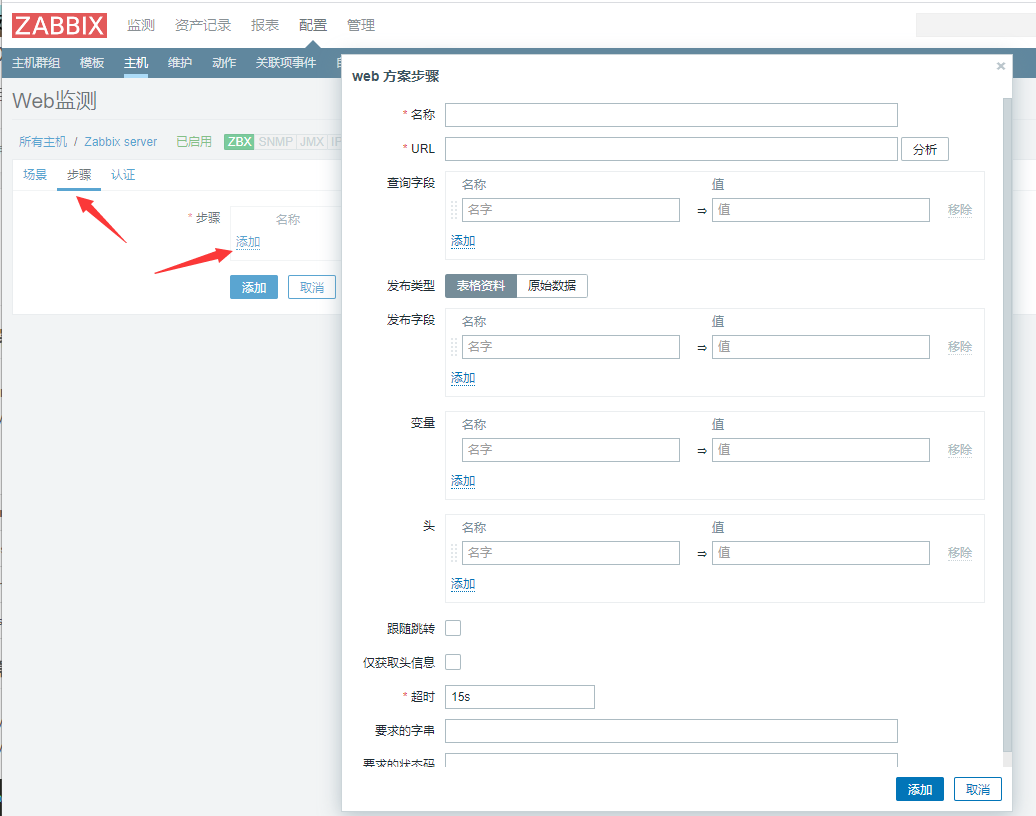1036x816 pixels.
Task: Select 表格资料 post type
Action: point(481,286)
